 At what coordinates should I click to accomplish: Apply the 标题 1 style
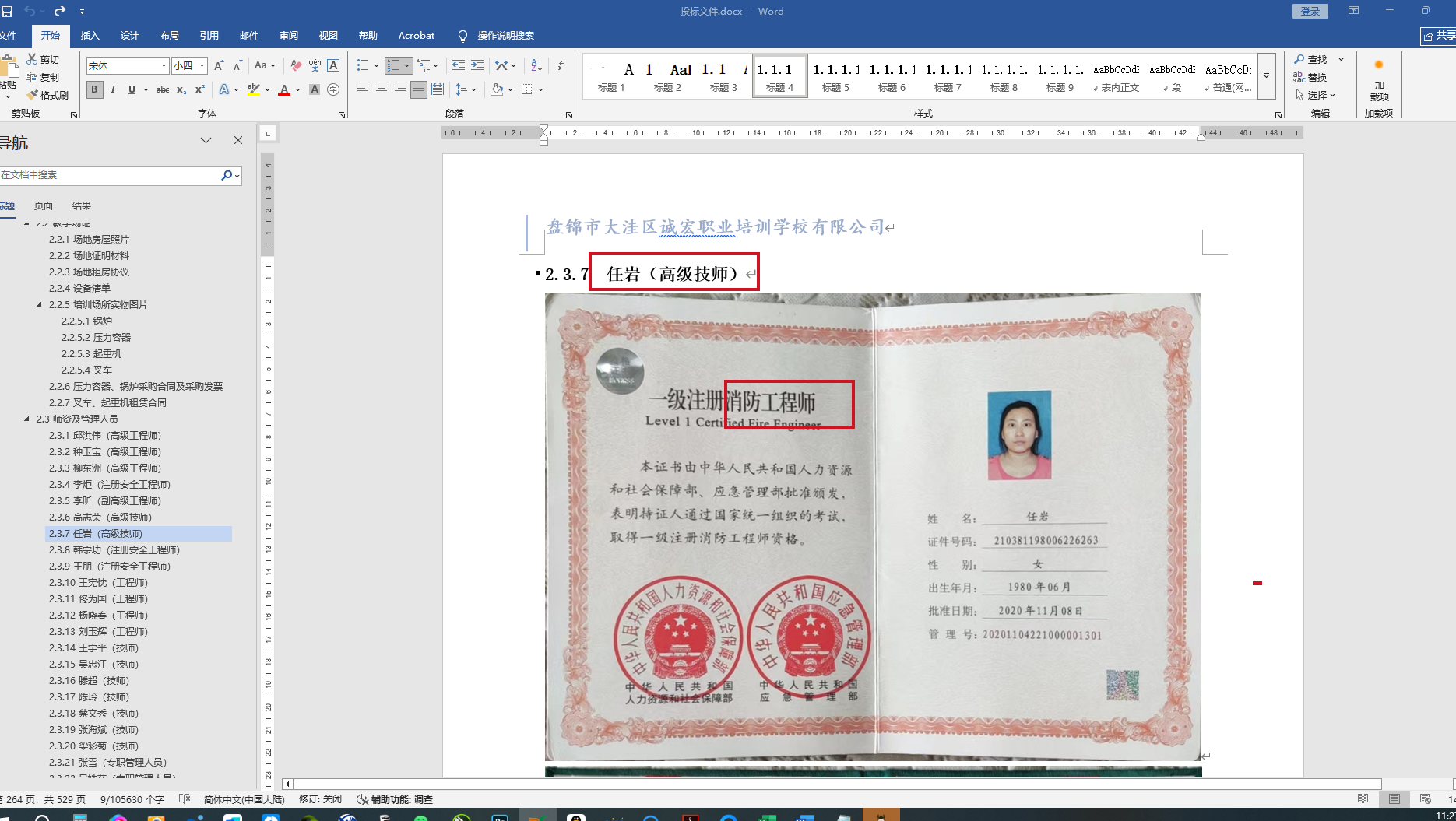(x=611, y=76)
